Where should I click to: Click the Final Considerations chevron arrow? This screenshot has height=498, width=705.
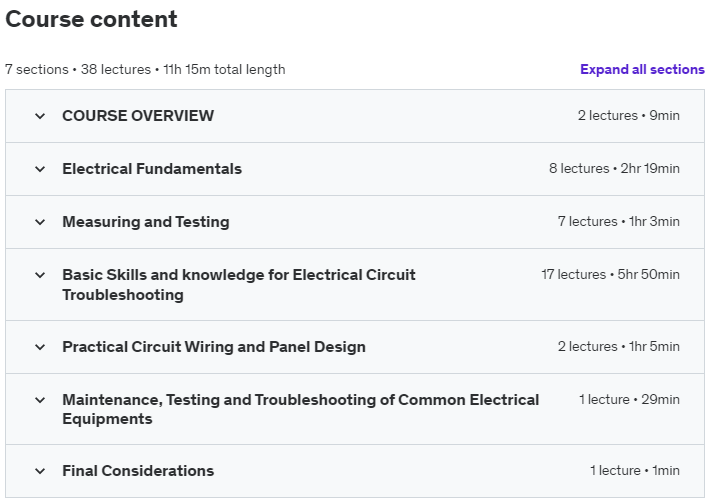(x=40, y=471)
